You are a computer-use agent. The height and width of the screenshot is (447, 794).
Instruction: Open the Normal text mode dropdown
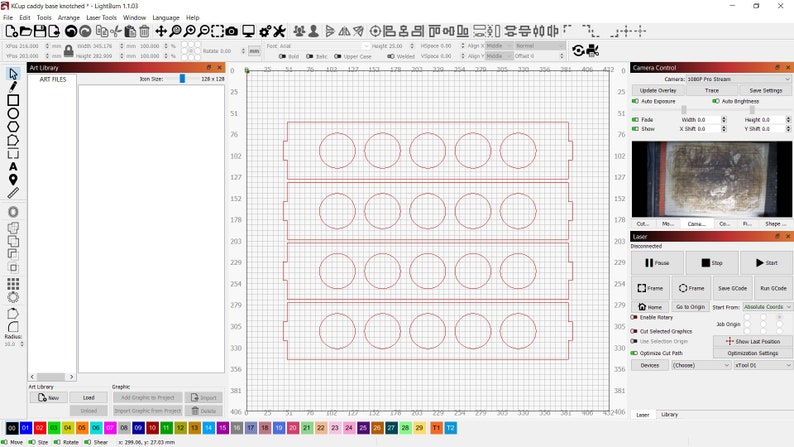click(x=540, y=46)
